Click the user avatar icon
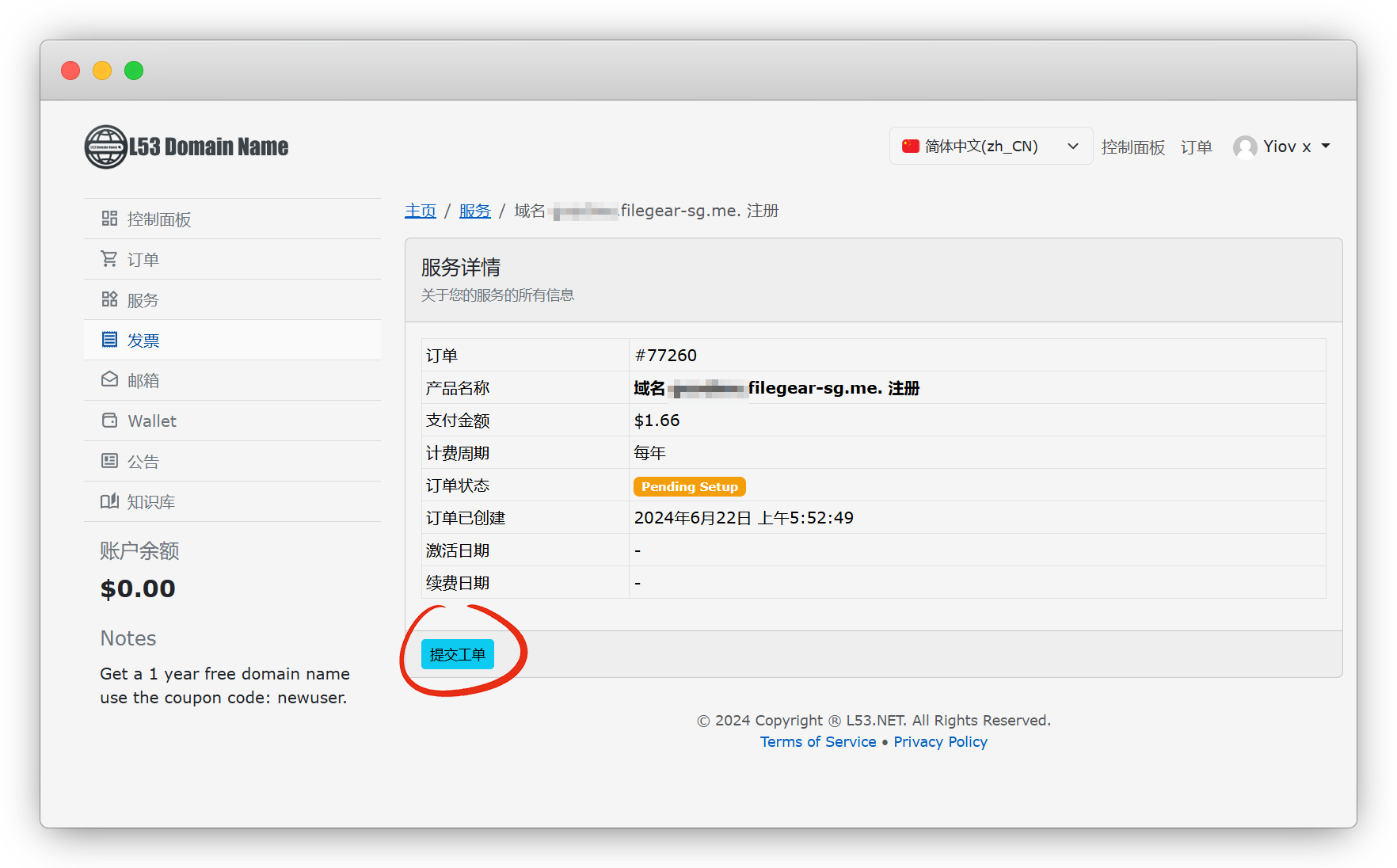This screenshot has height=868, width=1397. click(x=1245, y=147)
